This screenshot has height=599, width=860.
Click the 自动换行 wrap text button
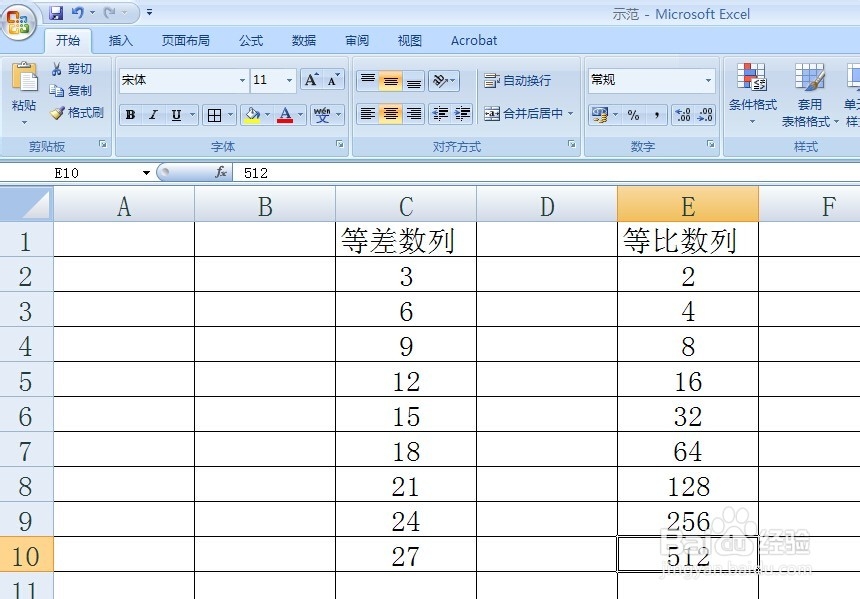click(x=517, y=81)
